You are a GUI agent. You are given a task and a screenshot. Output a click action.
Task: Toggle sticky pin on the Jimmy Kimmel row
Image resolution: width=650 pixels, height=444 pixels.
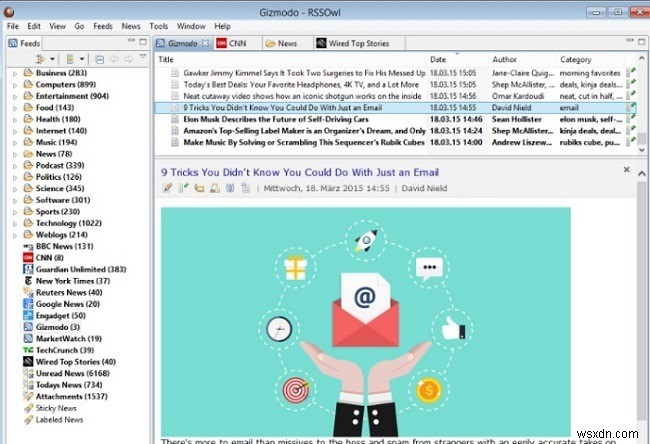point(631,73)
